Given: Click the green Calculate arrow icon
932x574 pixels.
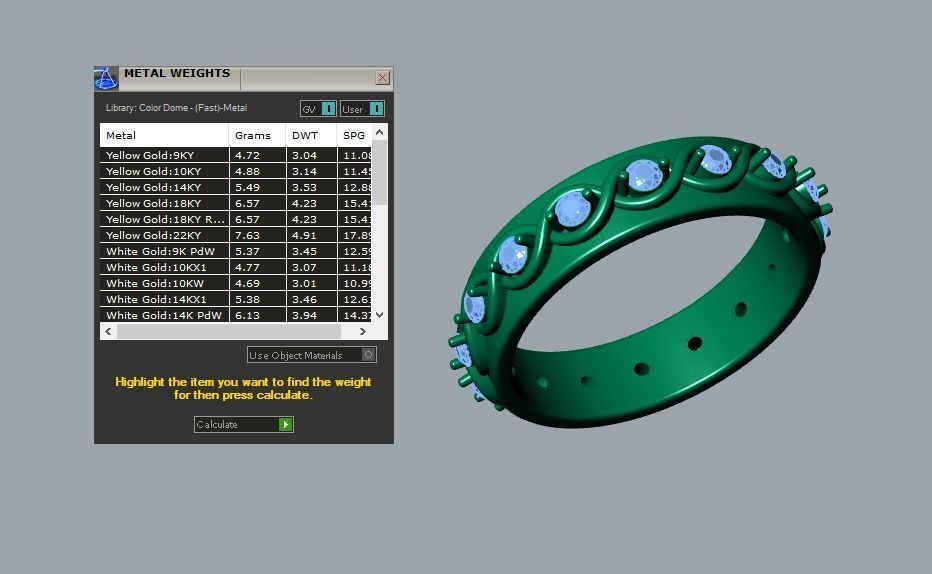Looking at the screenshot, I should click(x=286, y=424).
